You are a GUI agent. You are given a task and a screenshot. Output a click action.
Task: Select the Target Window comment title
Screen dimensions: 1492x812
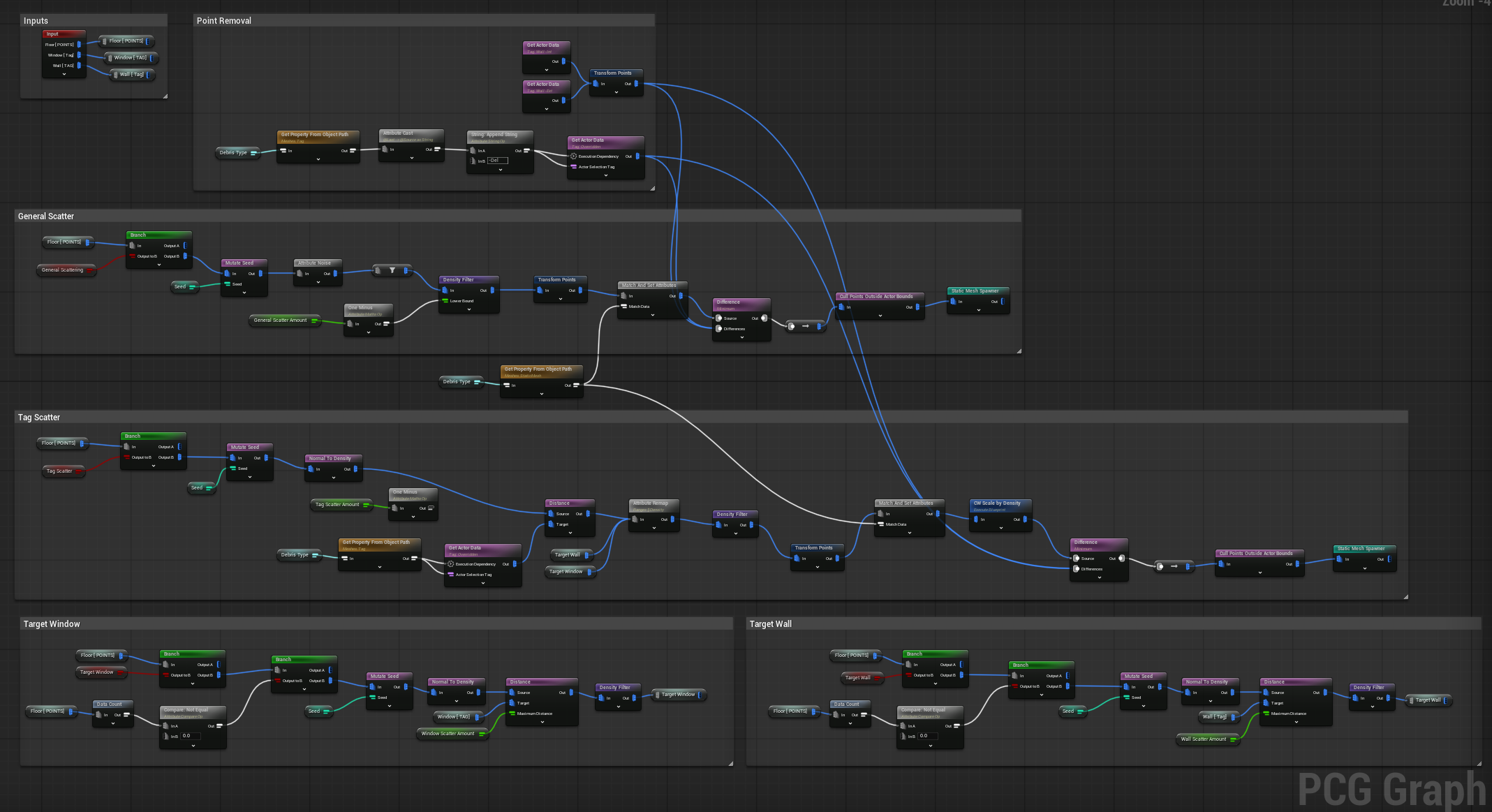tap(52, 624)
